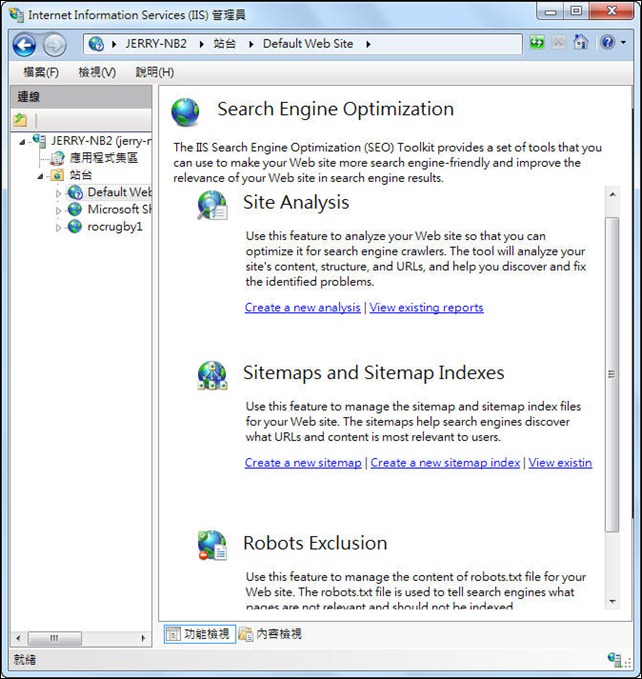Open breadcrumb arrow after Default Web Site
This screenshot has width=642, height=679.
pyautogui.click(x=368, y=44)
